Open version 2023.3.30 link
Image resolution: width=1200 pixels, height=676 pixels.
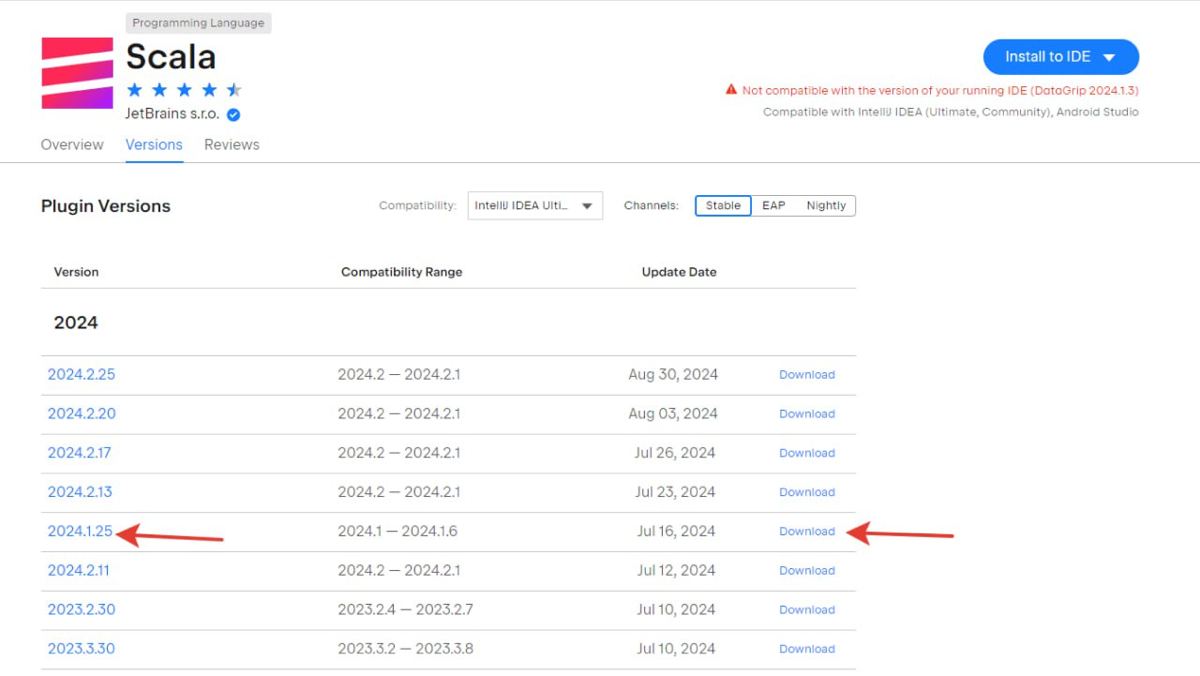81,649
